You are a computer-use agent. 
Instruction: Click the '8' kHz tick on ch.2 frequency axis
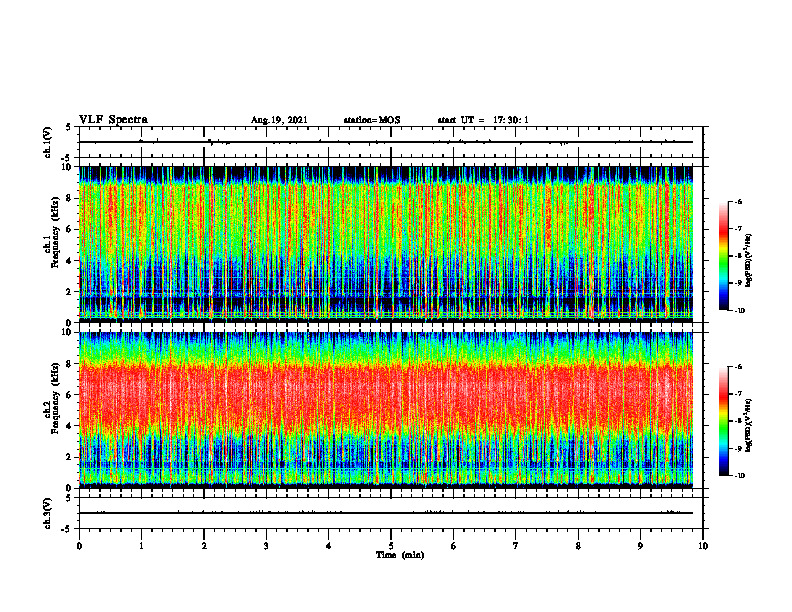[x=70, y=364]
